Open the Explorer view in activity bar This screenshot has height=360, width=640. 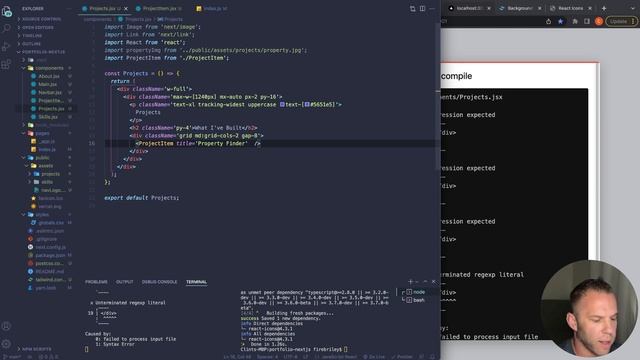(7, 12)
